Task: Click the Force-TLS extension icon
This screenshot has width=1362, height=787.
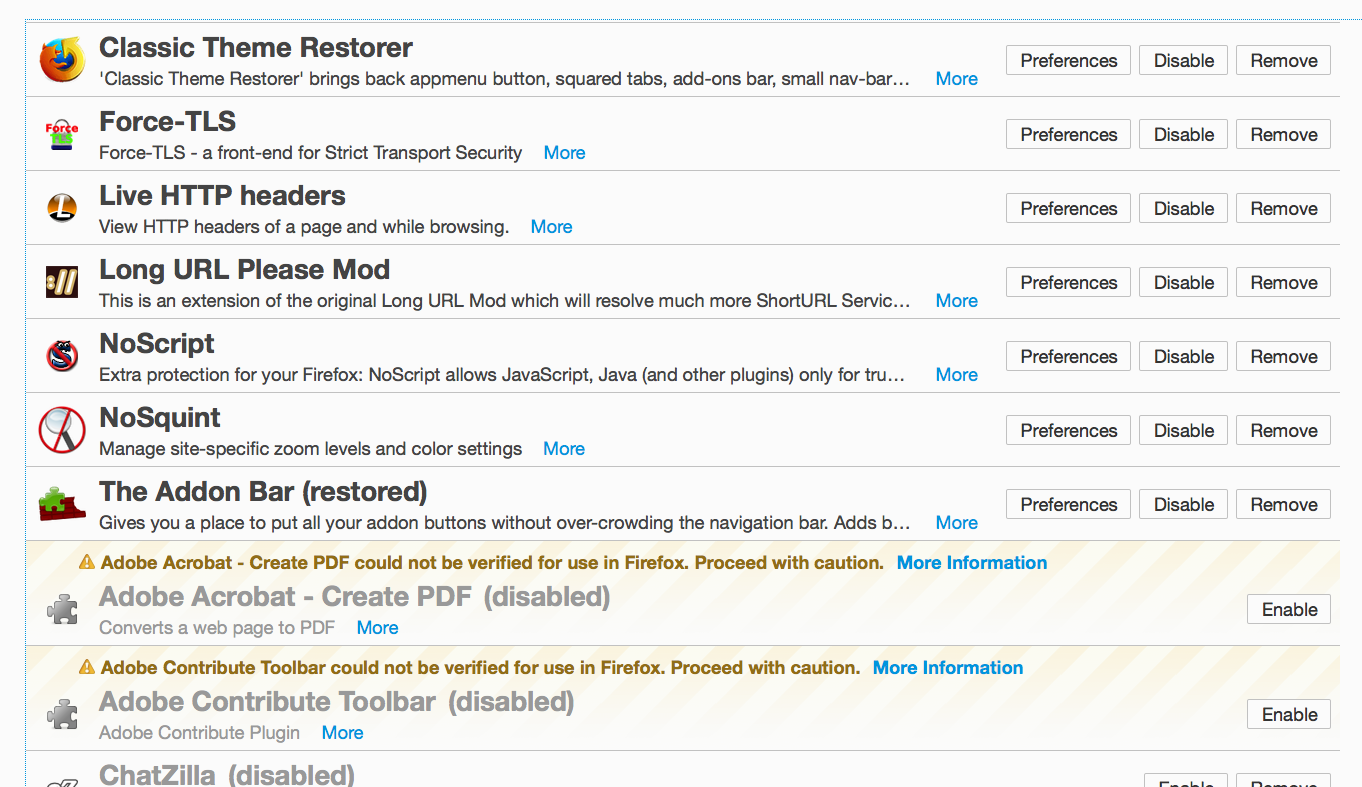Action: pos(62,134)
